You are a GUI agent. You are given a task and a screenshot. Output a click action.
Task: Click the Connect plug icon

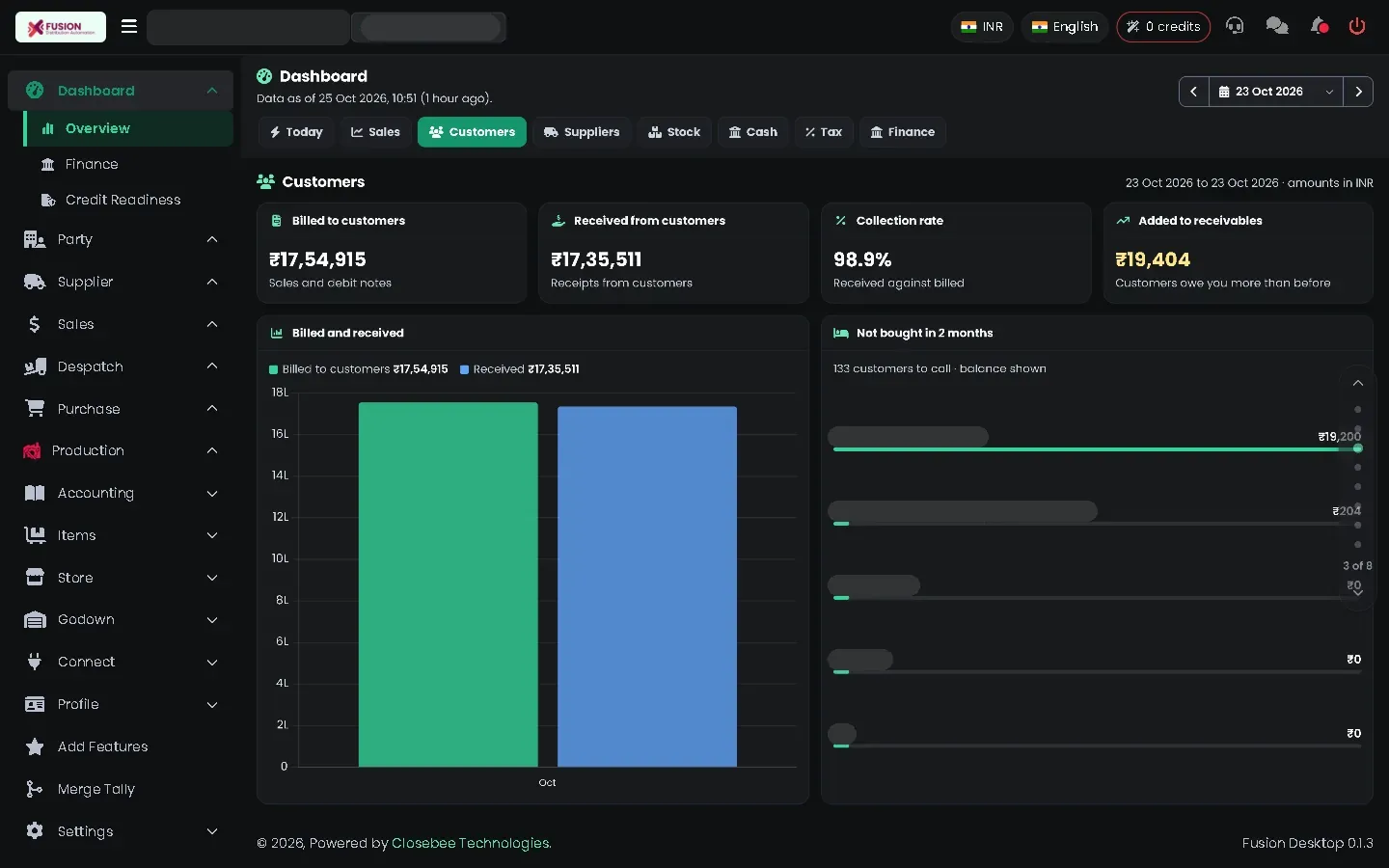point(35,662)
